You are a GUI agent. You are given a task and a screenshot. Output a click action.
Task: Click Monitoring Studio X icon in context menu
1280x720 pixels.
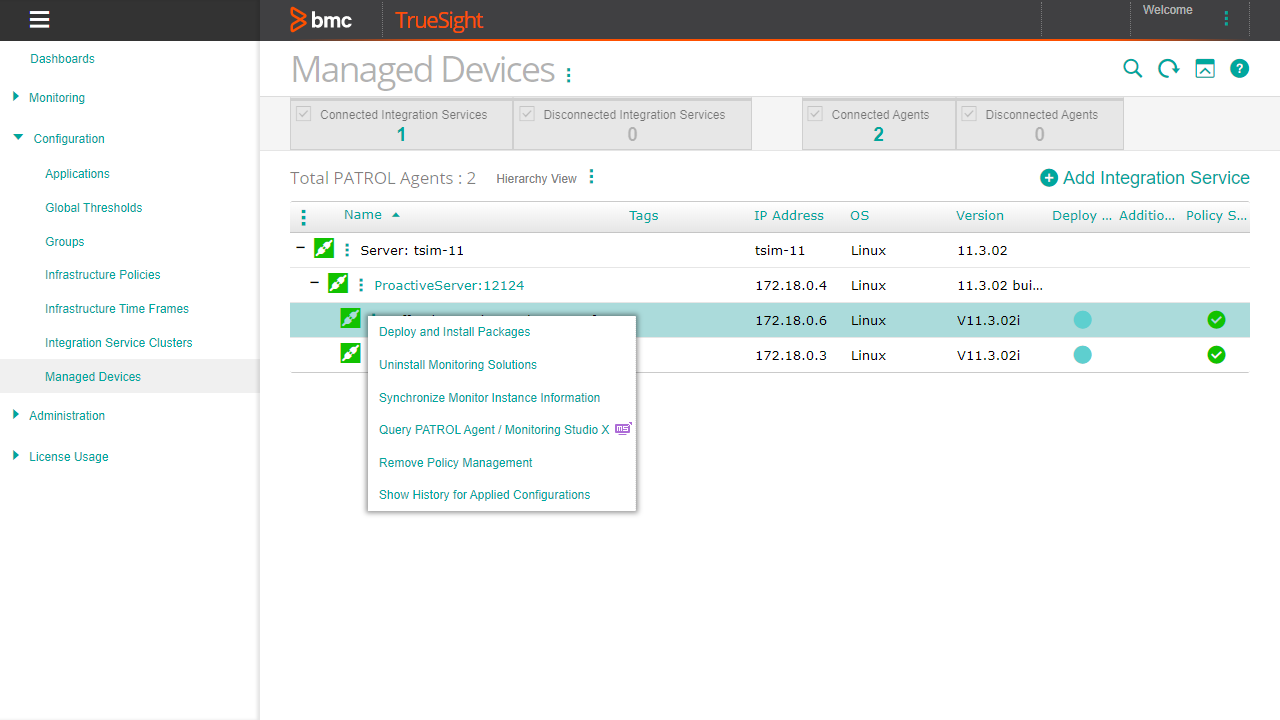coord(623,429)
